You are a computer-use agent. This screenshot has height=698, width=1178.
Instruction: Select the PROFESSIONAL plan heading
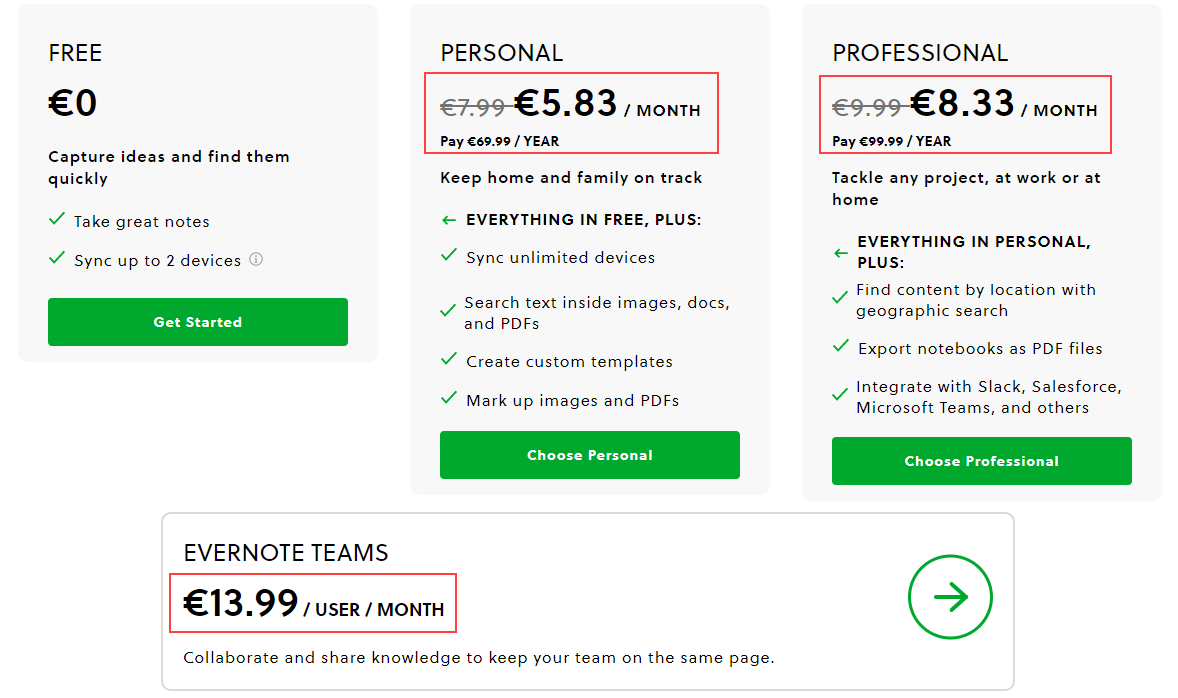tap(921, 52)
